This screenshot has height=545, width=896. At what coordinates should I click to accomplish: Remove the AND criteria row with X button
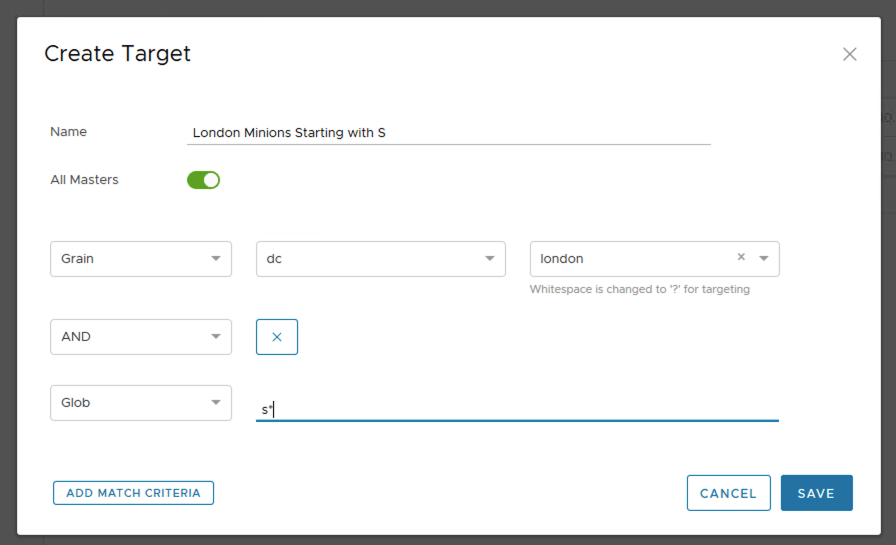(x=277, y=337)
